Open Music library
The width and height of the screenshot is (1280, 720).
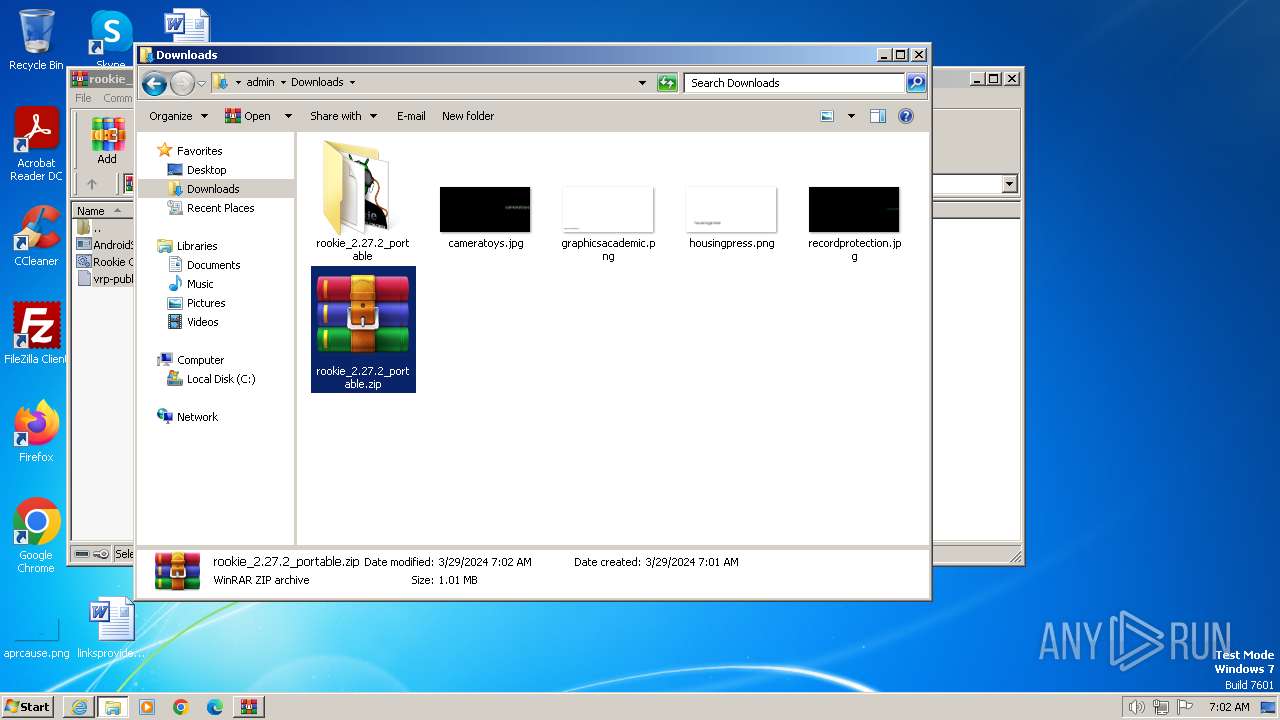pyautogui.click(x=200, y=284)
